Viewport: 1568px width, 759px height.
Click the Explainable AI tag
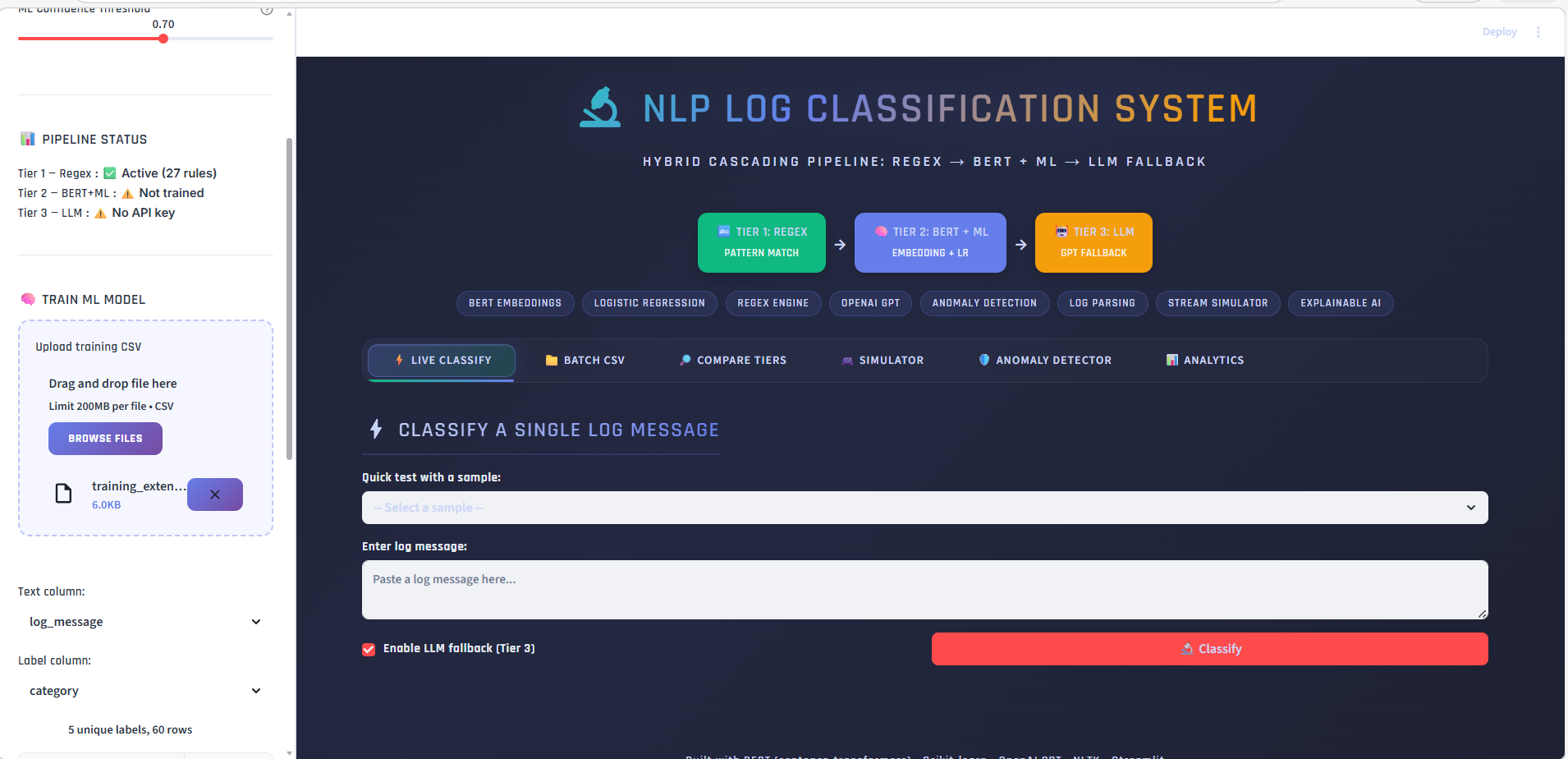[x=1341, y=303]
